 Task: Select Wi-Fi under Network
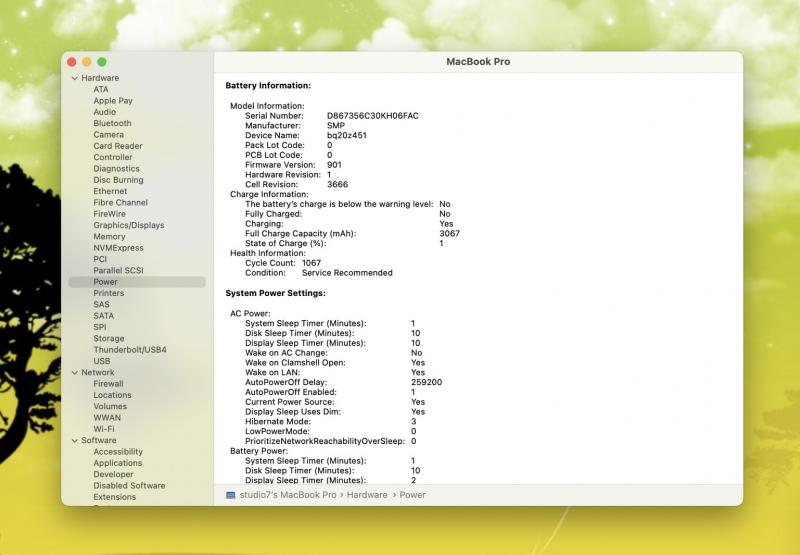[x=104, y=429]
